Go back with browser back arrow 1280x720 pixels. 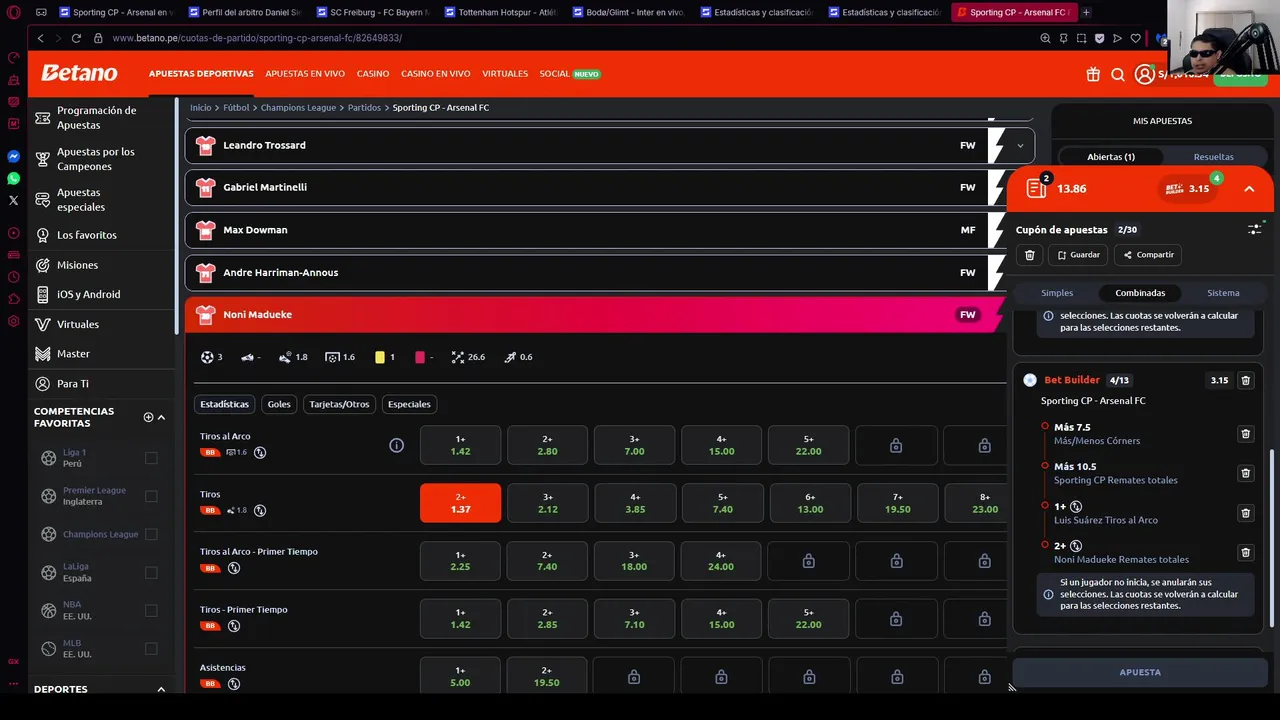point(40,38)
